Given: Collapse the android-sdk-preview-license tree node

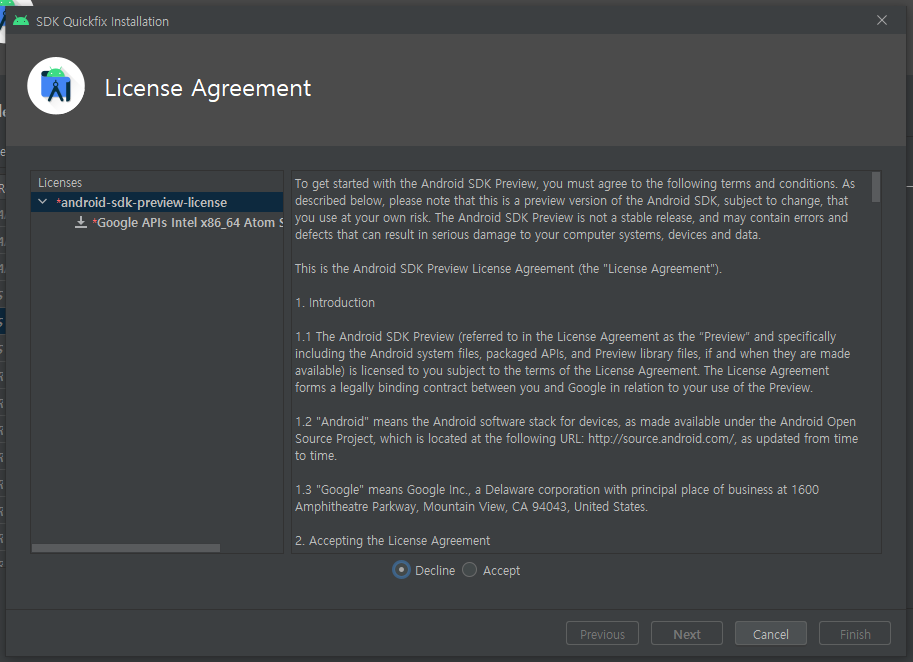Looking at the screenshot, I should tap(43, 202).
